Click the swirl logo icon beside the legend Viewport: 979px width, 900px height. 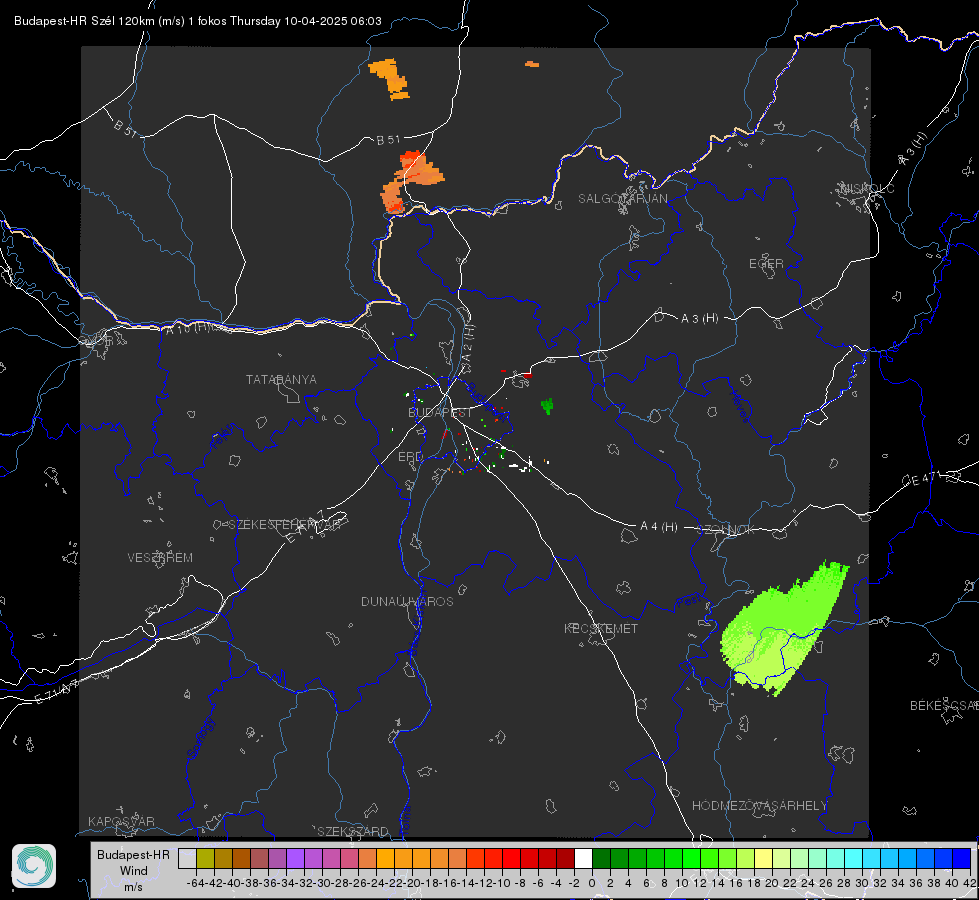coord(34,866)
